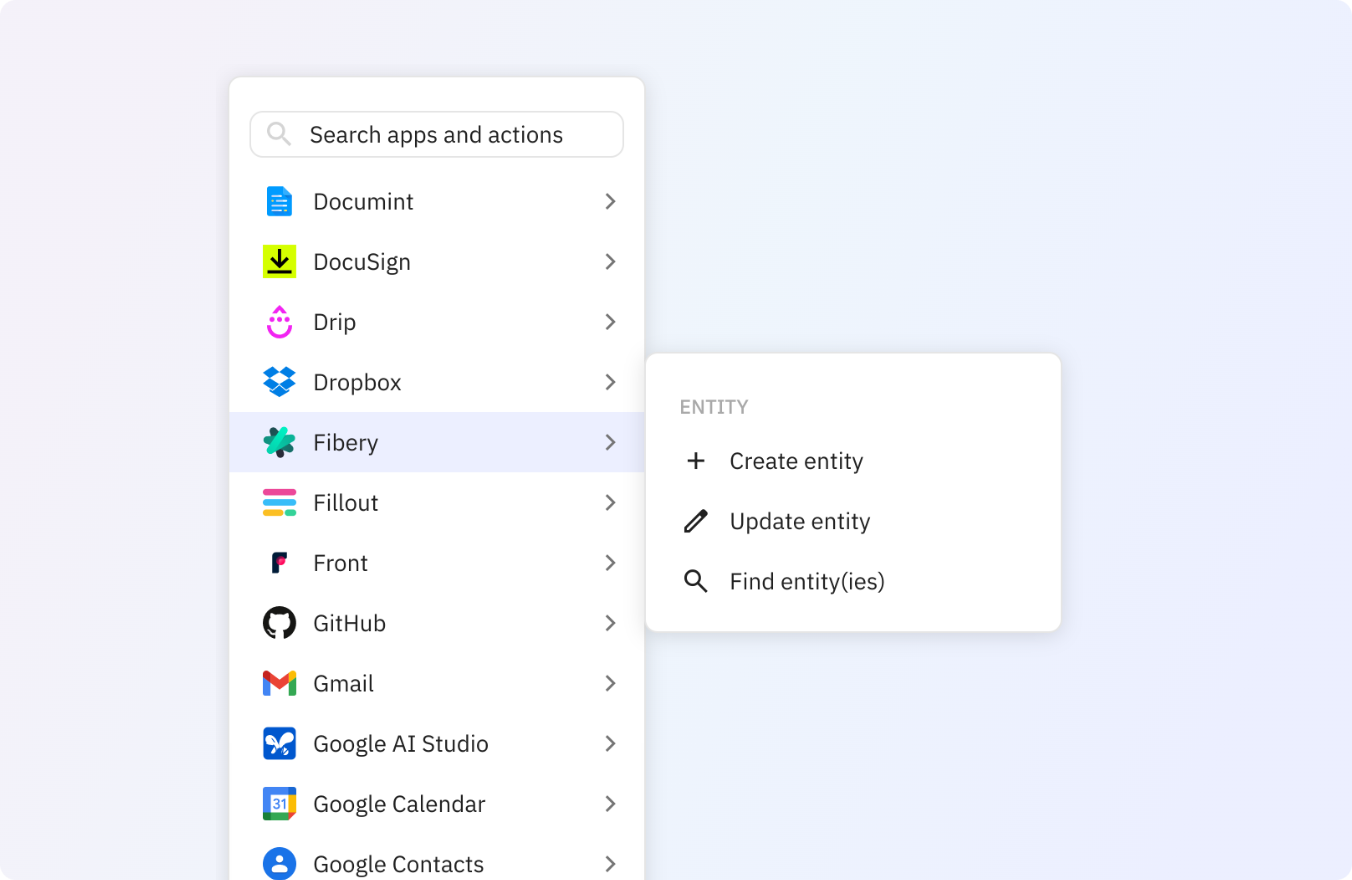Screen dimensions: 1352x880
Task: Click the Front app icon
Action: [279, 563]
